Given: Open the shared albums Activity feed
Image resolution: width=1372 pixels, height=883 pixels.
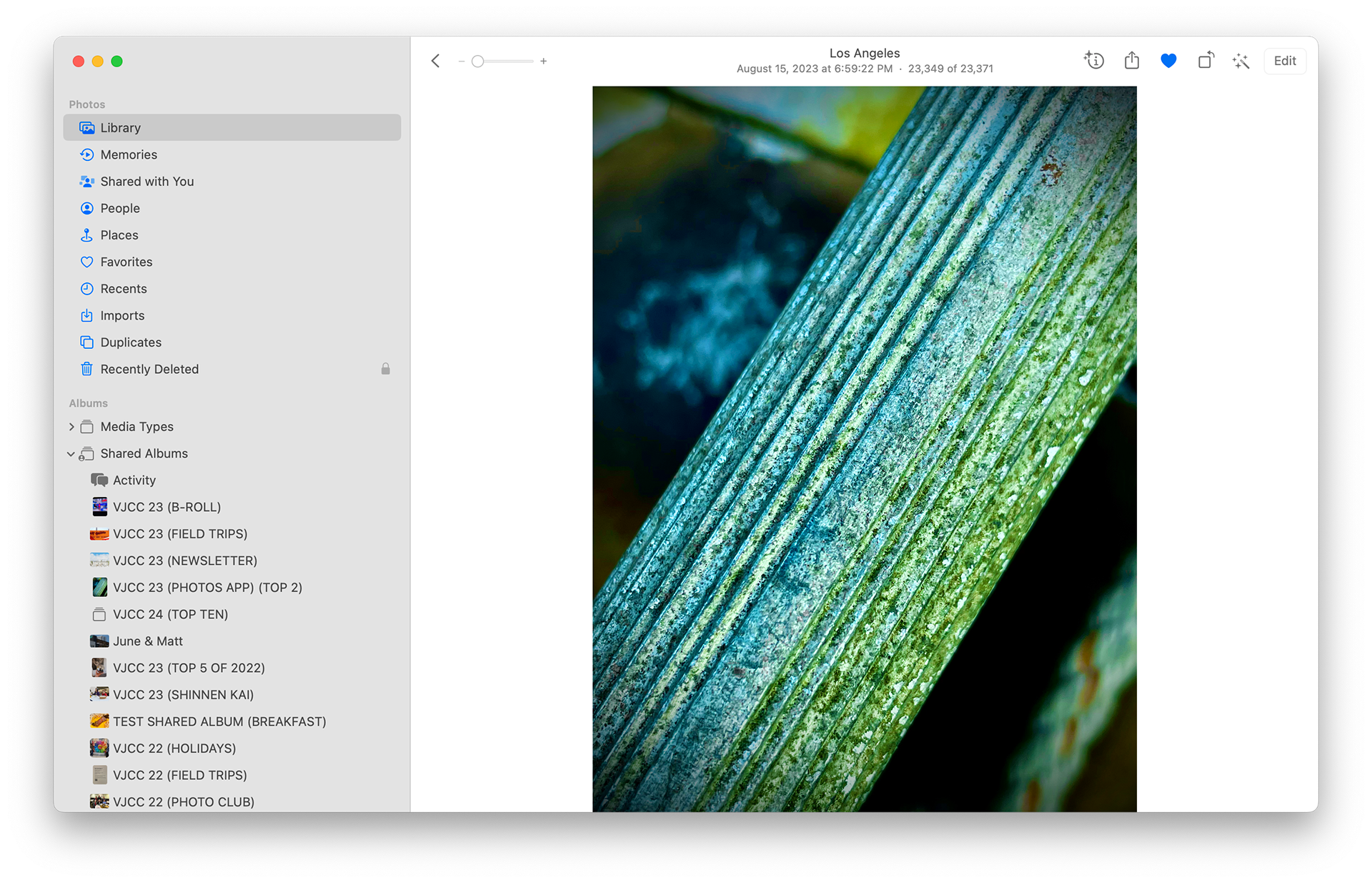Looking at the screenshot, I should click(x=232, y=480).
